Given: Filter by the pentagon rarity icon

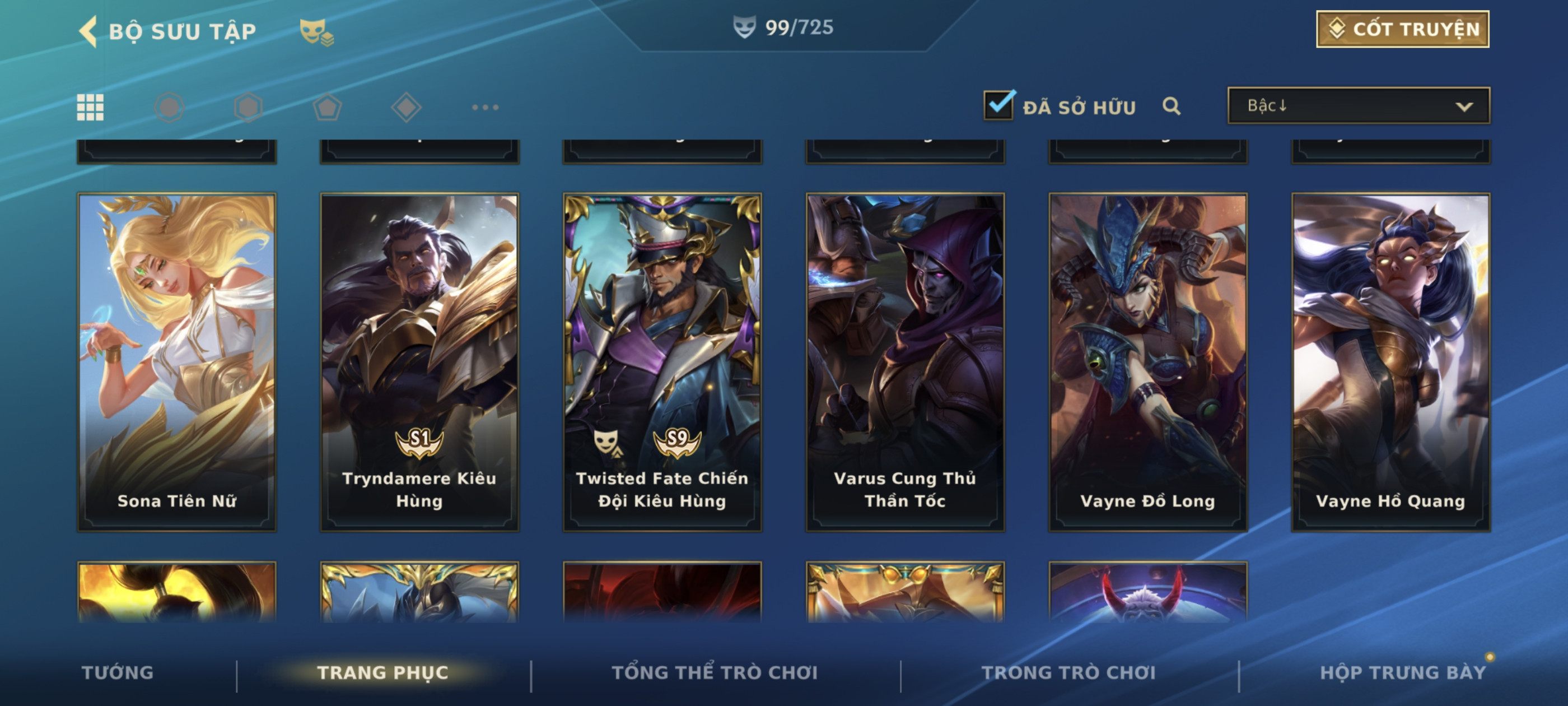Looking at the screenshot, I should tap(328, 107).
